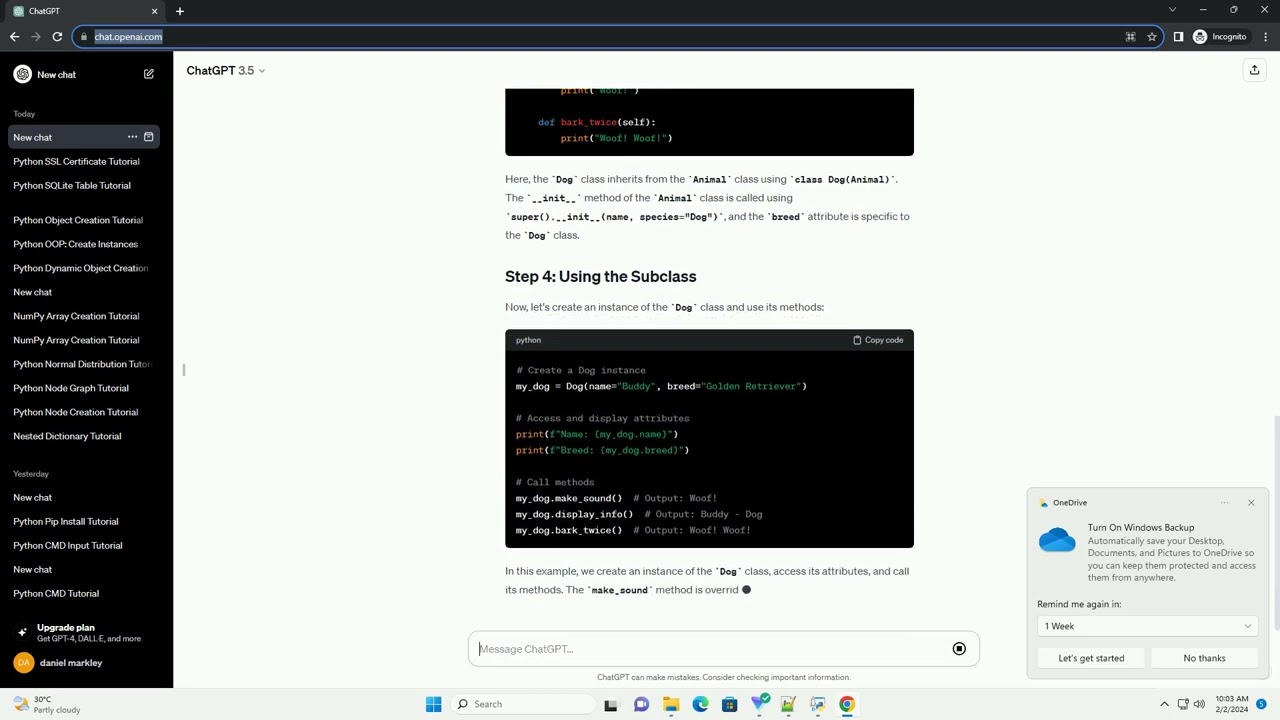Go back using the browser back arrow
The image size is (1280, 720).
tap(14, 37)
